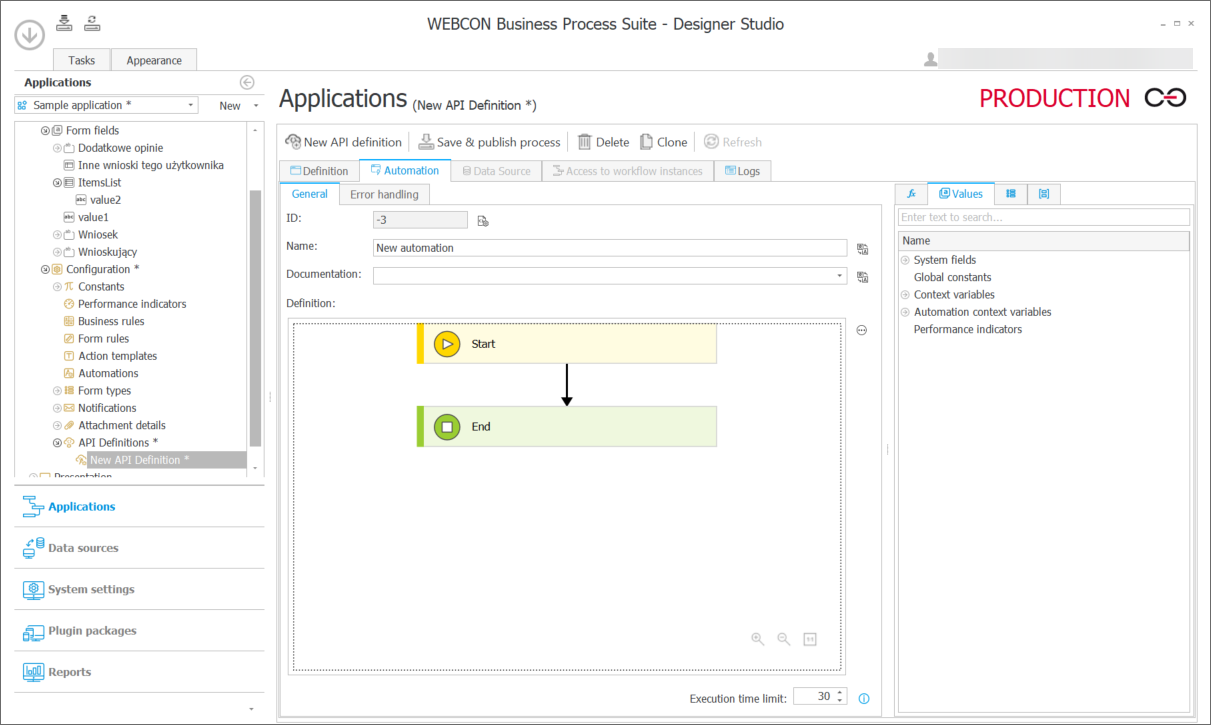Image resolution: width=1211 pixels, height=725 pixels.
Task: Zoom out on the automation diagram
Action: 784,639
